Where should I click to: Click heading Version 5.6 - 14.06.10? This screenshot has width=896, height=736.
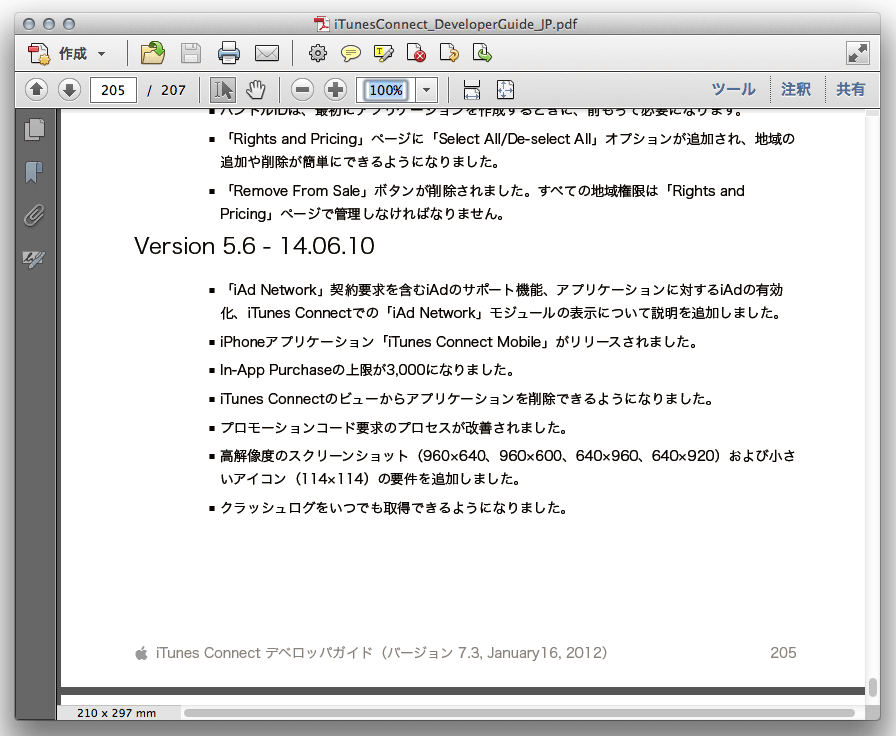coord(254,246)
